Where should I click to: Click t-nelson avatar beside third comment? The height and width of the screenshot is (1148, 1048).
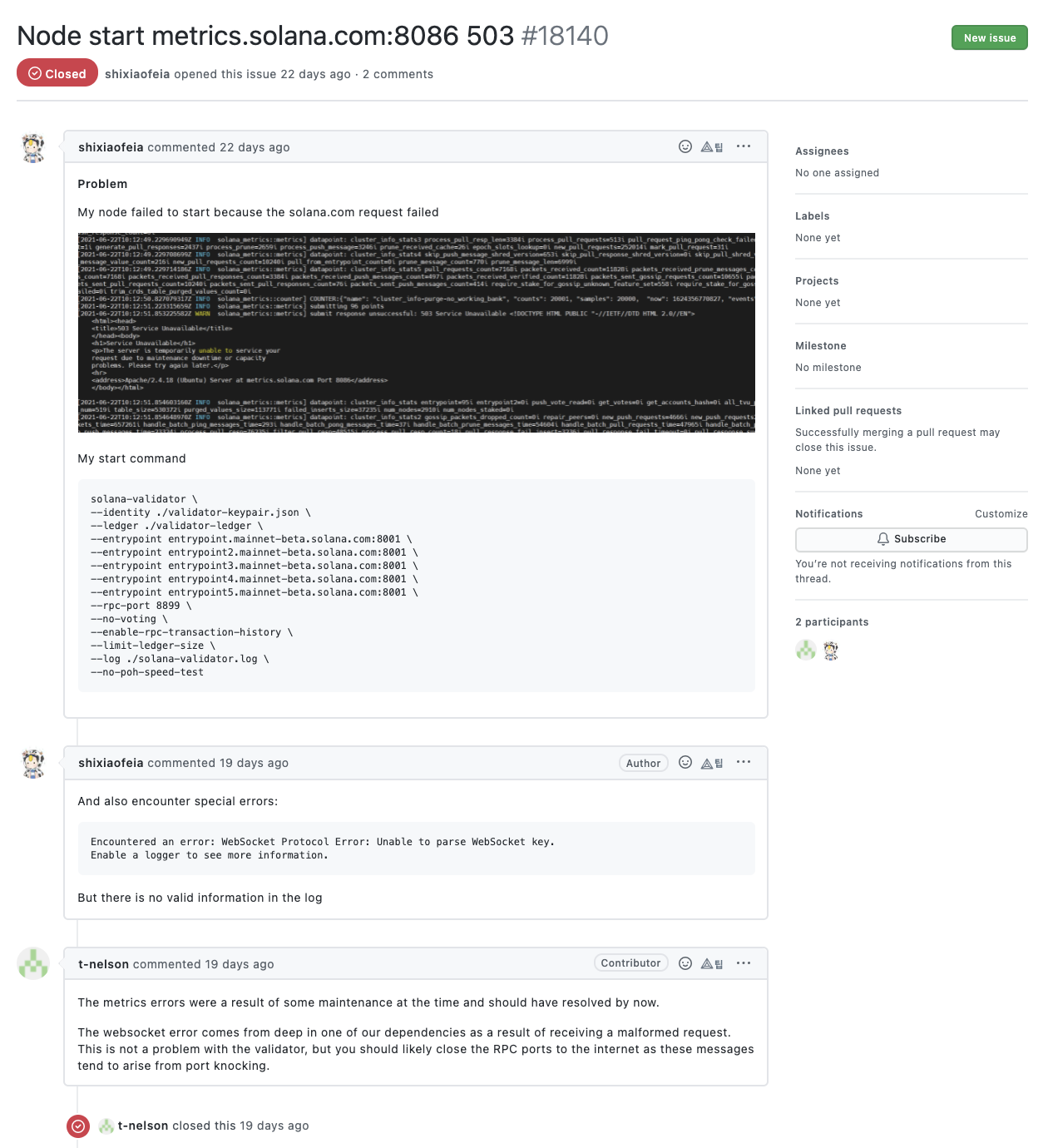click(33, 963)
